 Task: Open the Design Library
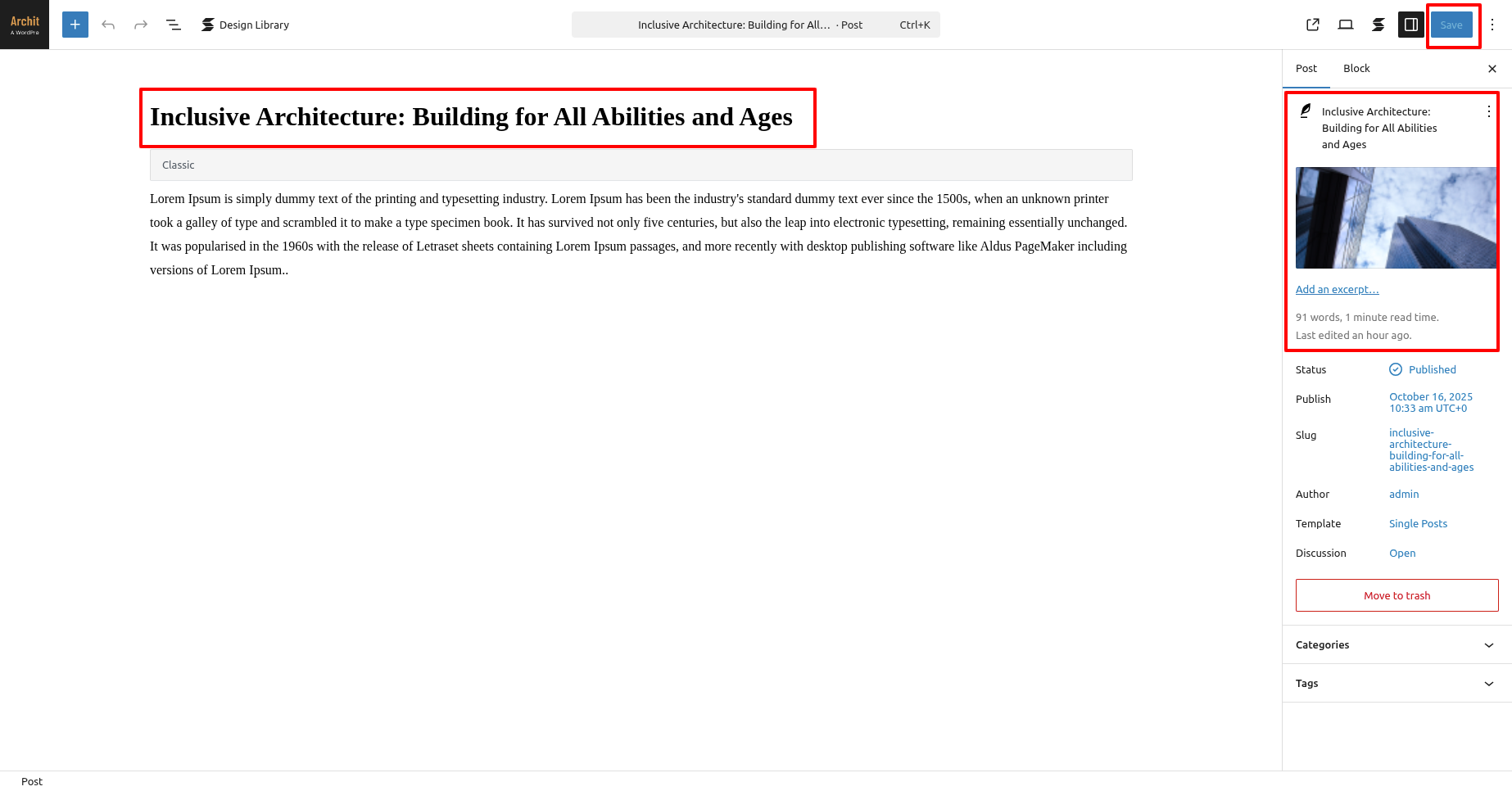coord(245,25)
